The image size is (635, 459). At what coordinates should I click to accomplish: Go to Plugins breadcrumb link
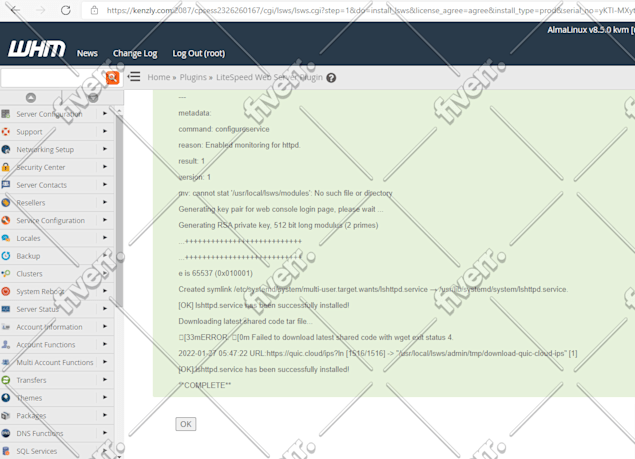point(193,77)
